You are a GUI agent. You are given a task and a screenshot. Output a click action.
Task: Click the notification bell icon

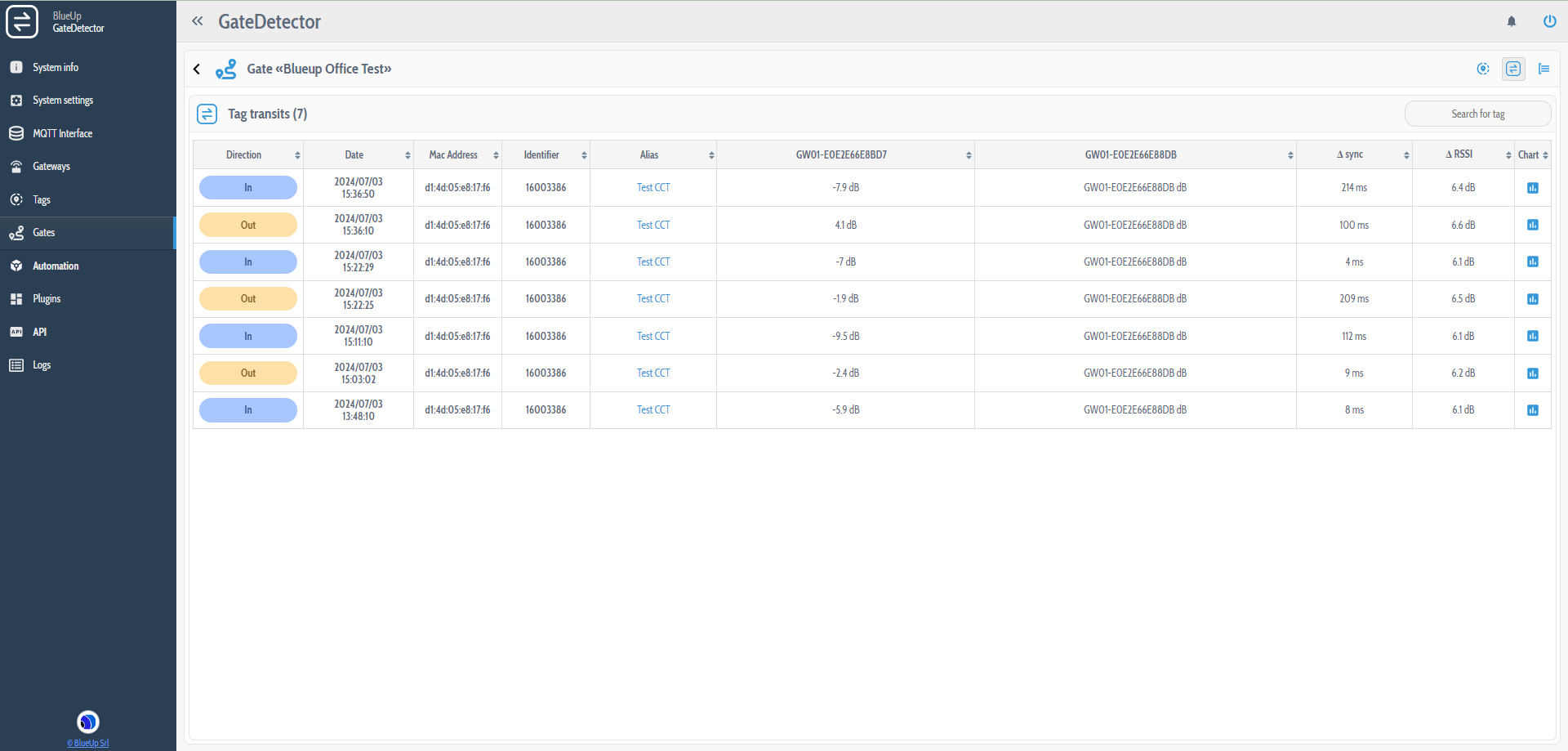pos(1511,22)
